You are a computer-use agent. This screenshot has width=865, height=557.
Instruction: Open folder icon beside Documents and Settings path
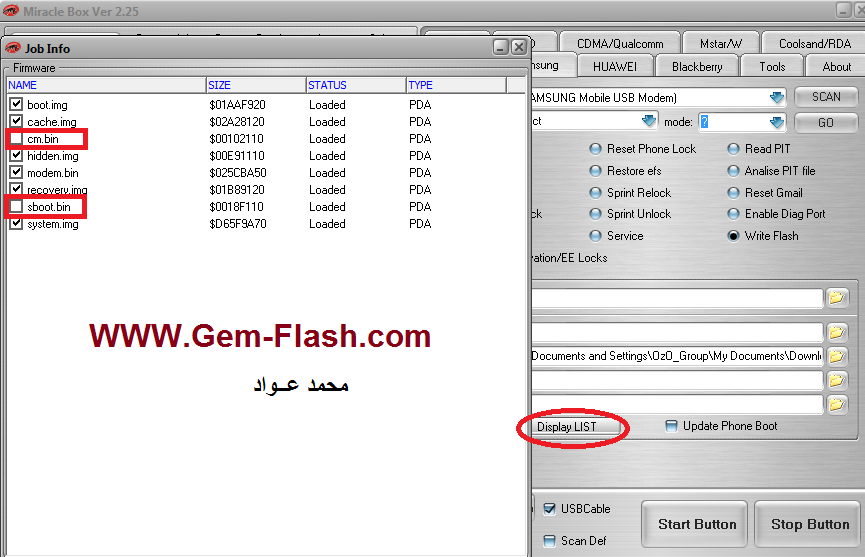(x=837, y=356)
